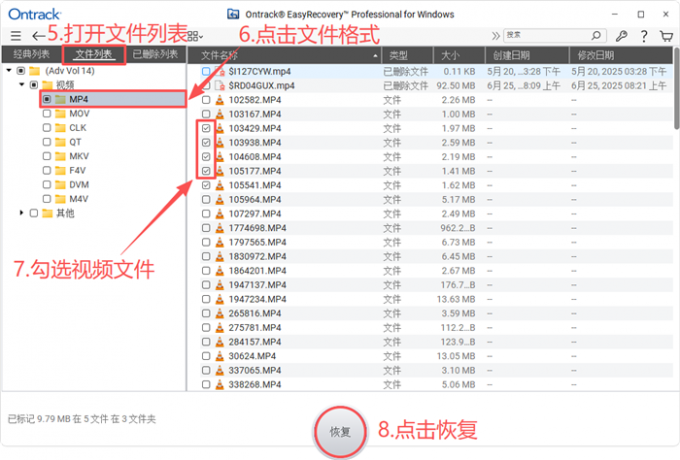Screen dimensions: 680x460
Task: Click VLC icon of 1774698.MP4
Action: tap(220, 228)
